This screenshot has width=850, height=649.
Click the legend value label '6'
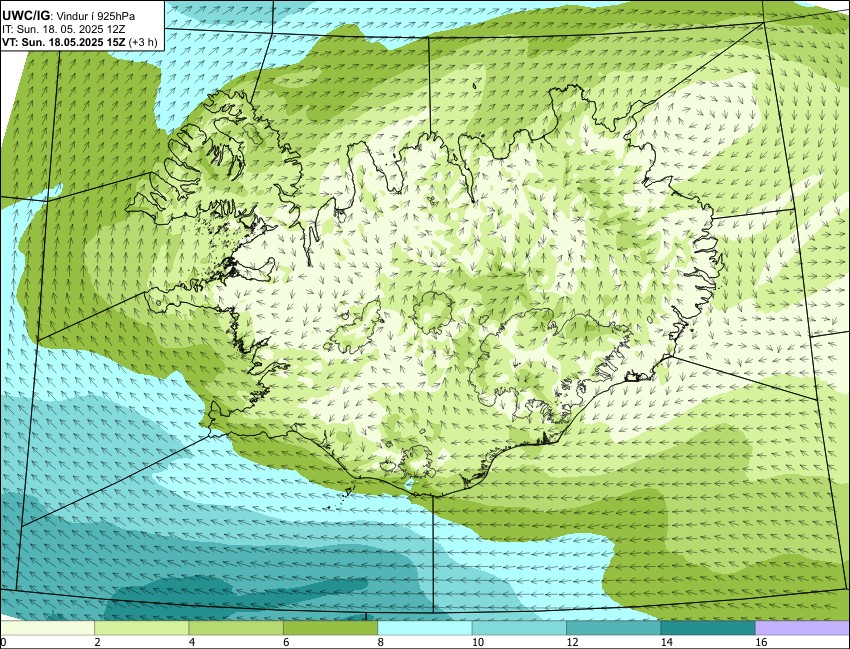286,642
